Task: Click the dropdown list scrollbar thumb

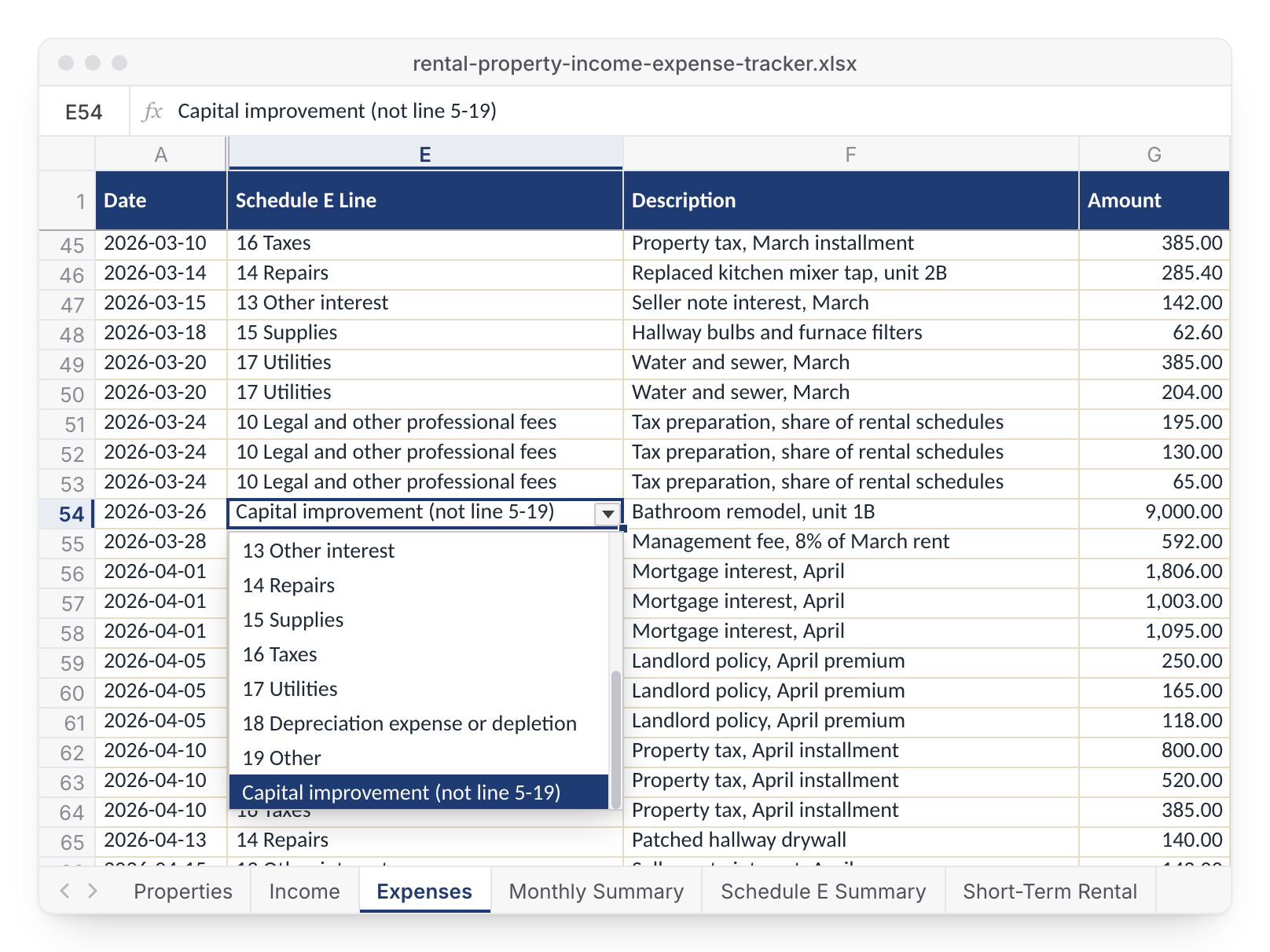Action: 615,739
